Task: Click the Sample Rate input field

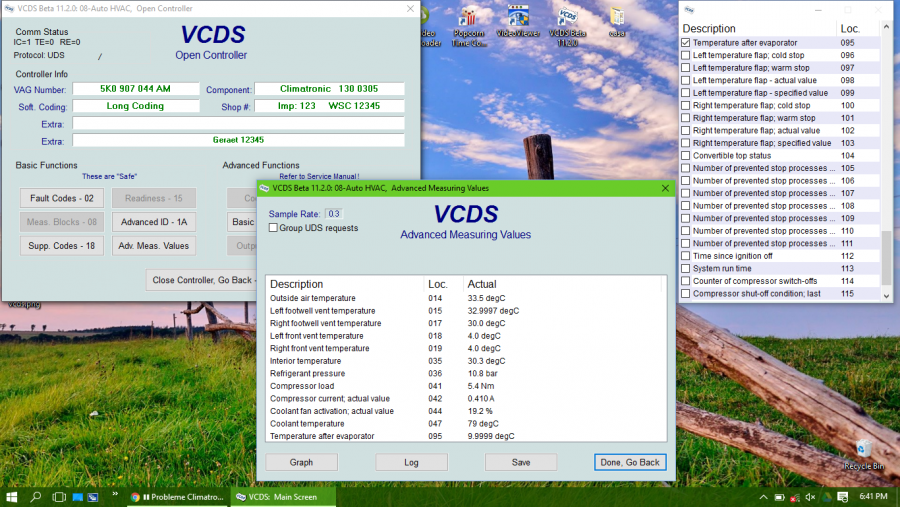Action: point(333,214)
